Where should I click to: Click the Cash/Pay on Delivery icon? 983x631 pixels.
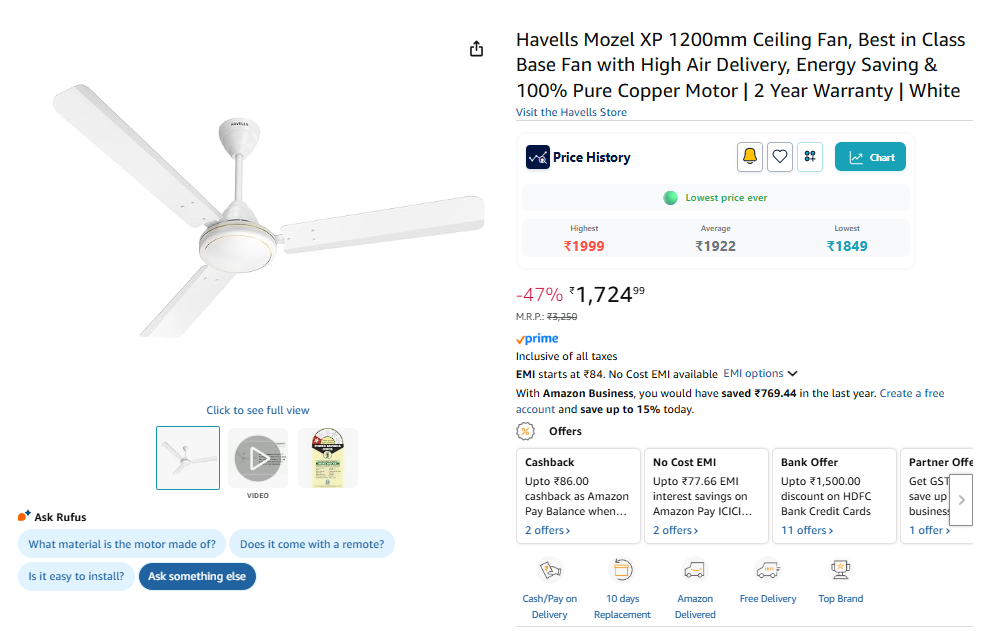(550, 571)
